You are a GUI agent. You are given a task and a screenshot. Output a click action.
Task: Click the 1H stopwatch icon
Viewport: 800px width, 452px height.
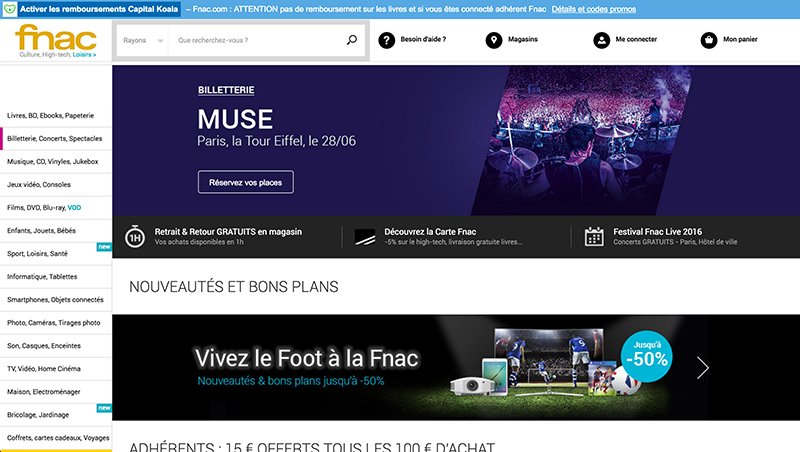135,236
